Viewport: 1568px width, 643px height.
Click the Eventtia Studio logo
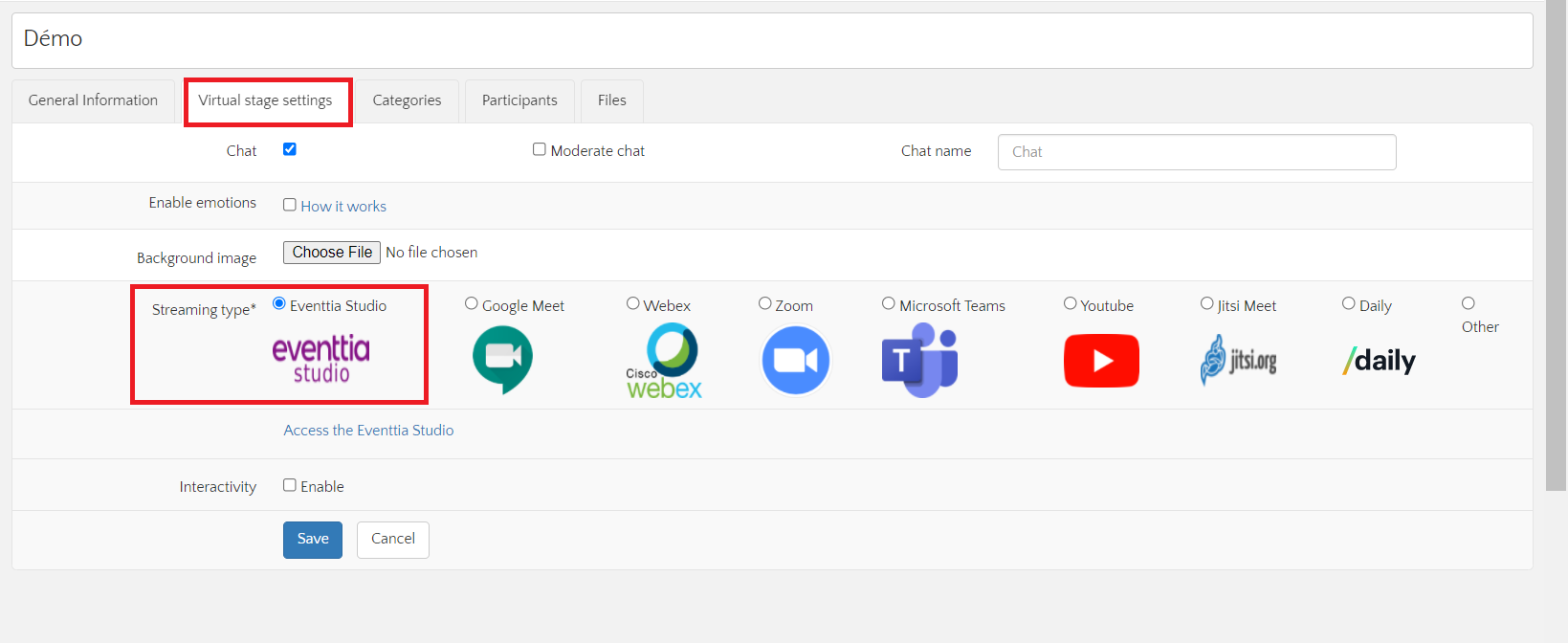[320, 360]
